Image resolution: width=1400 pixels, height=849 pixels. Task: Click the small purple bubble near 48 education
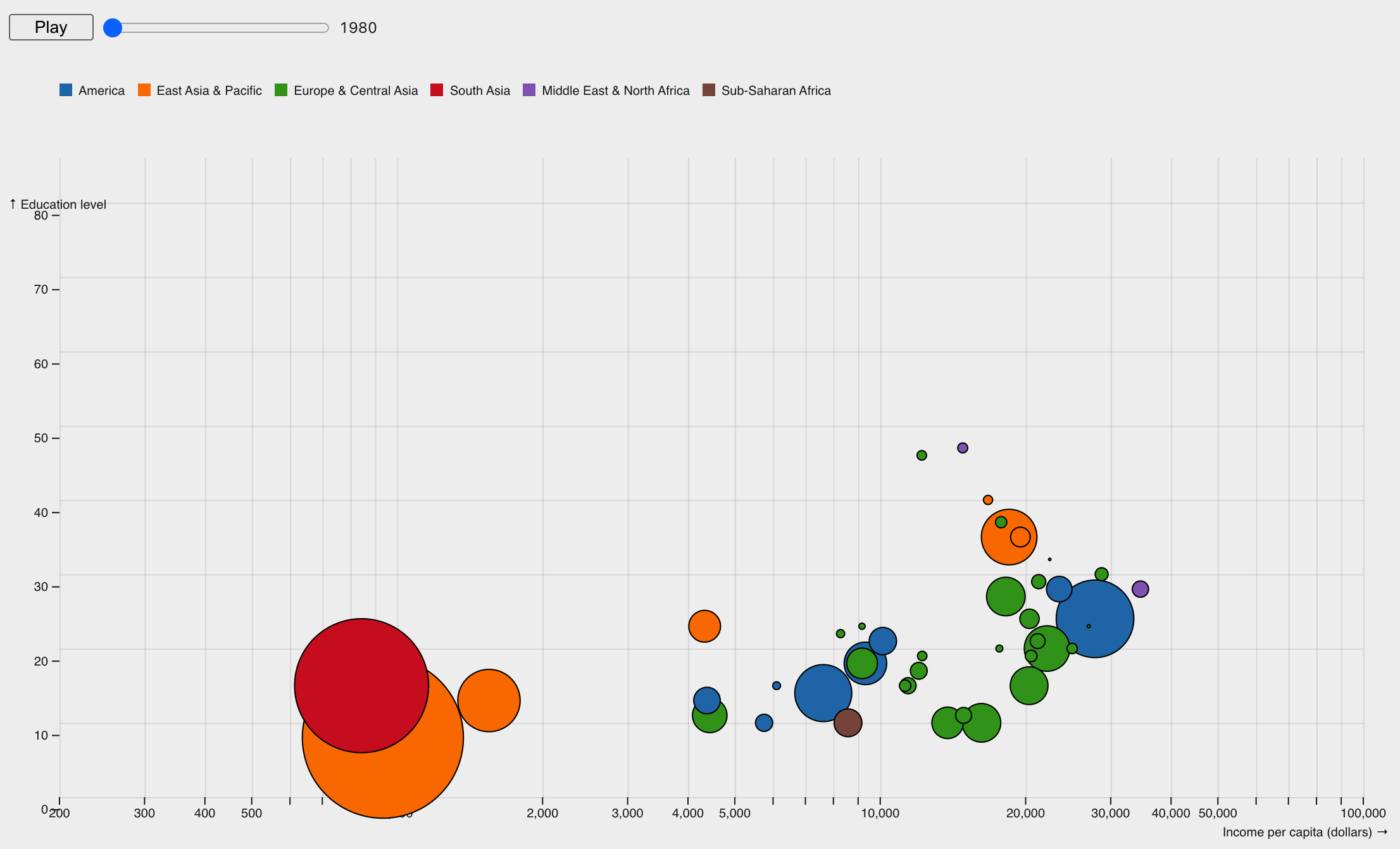pos(963,448)
